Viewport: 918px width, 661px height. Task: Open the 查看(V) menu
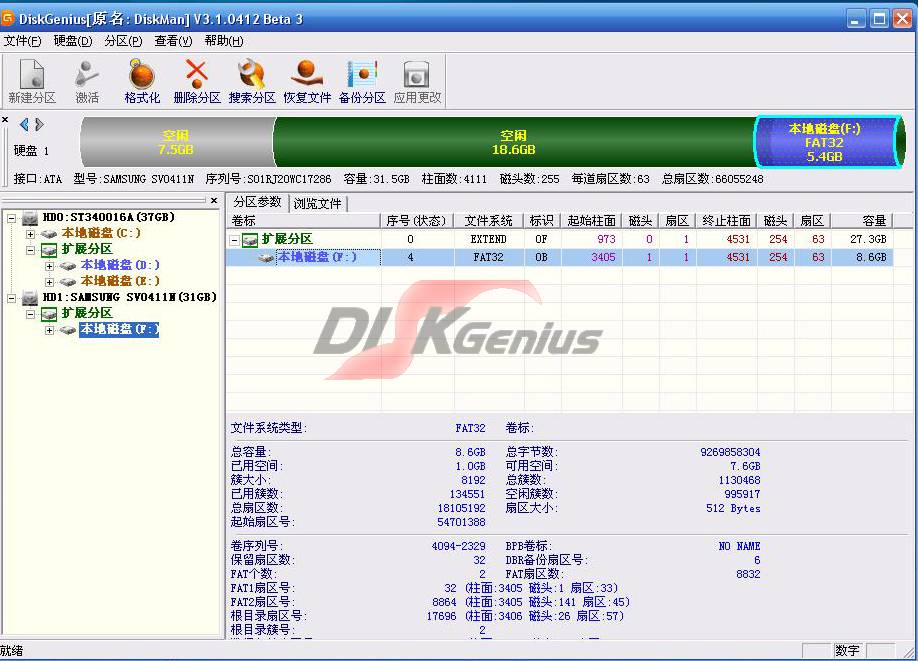pyautogui.click(x=173, y=41)
